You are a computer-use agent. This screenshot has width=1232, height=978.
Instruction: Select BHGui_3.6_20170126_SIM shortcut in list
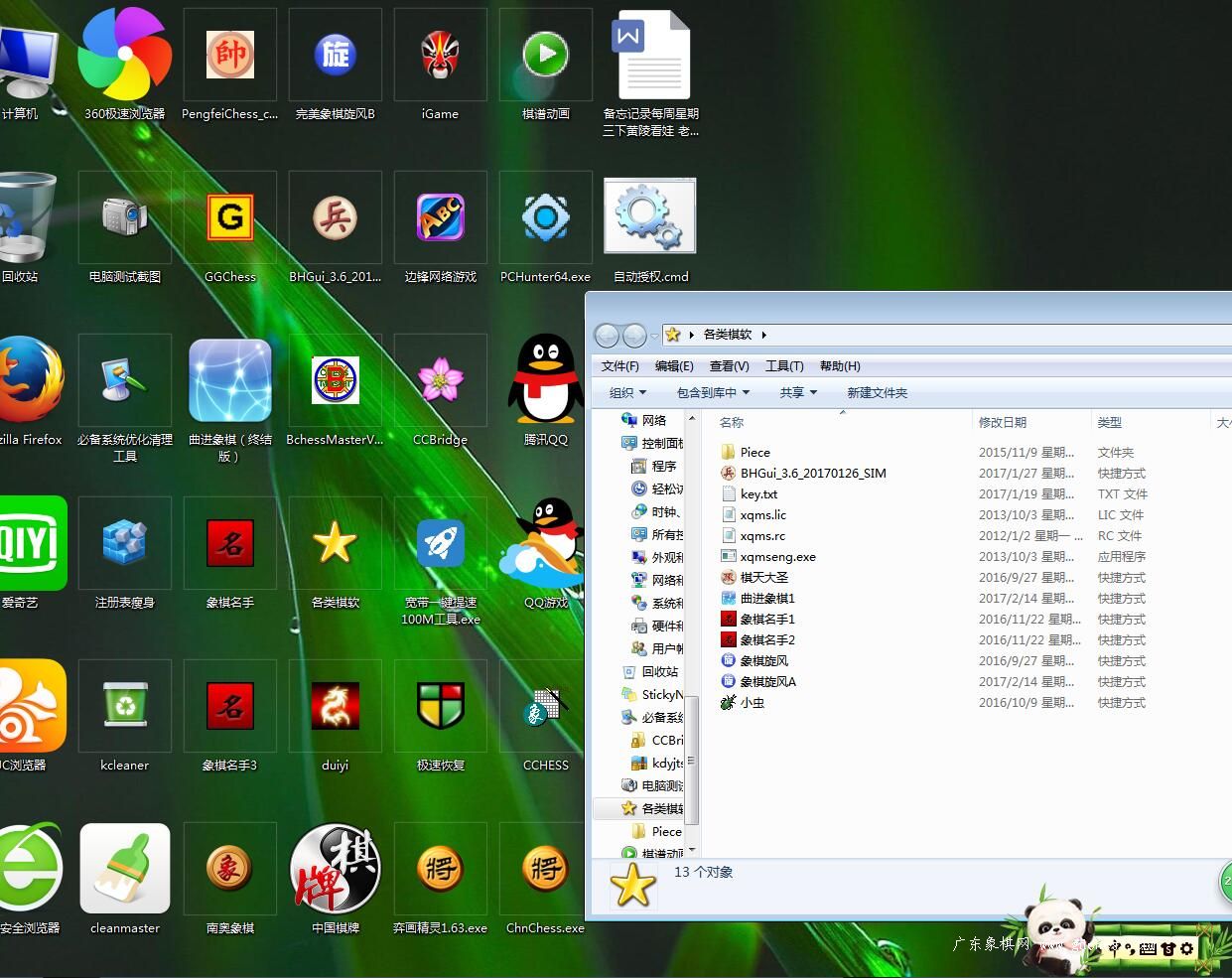tap(803, 473)
